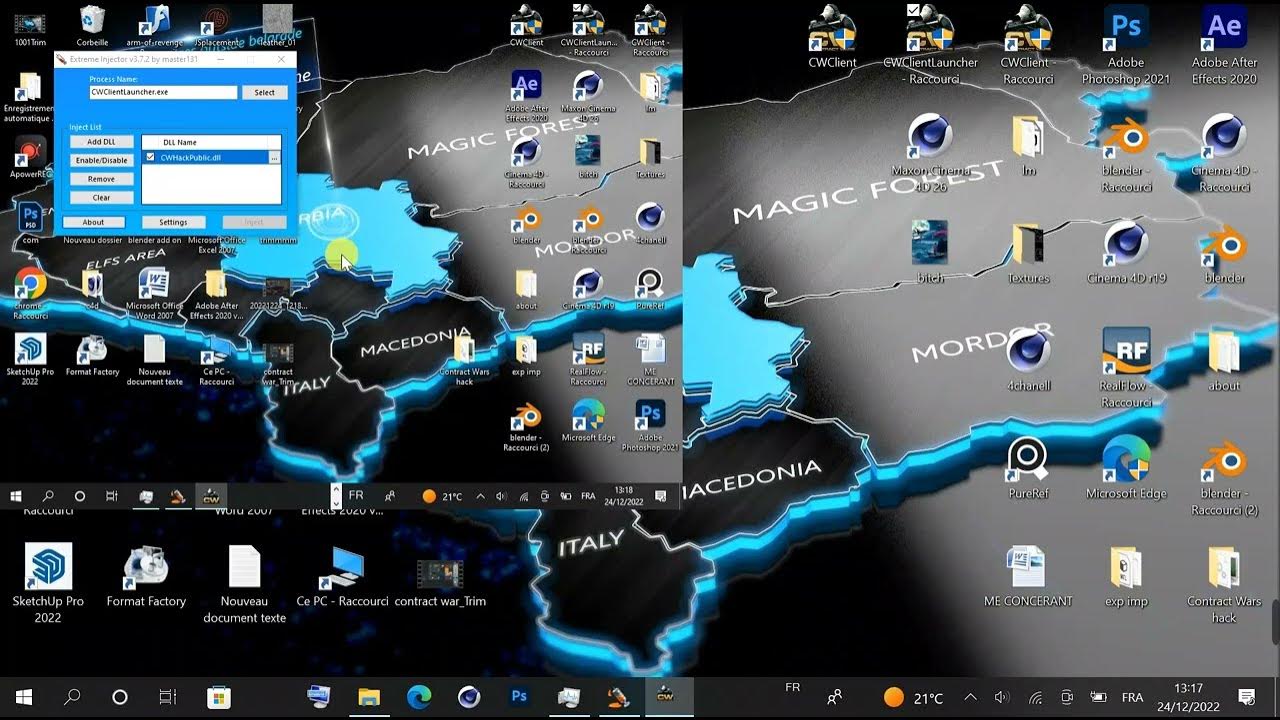Click the FR language bar arrows in inner taskbar

336,495
